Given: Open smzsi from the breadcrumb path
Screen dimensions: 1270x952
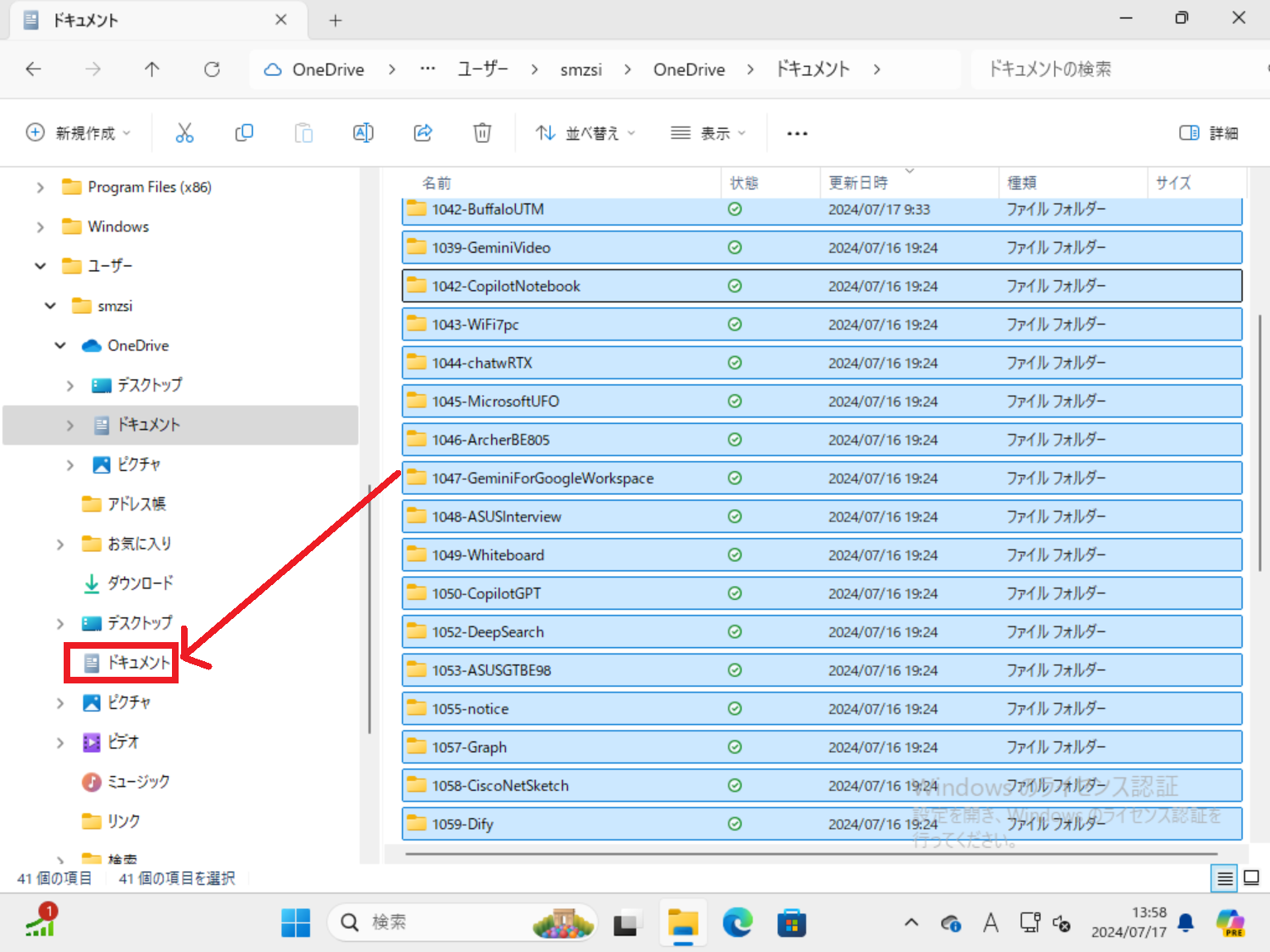Looking at the screenshot, I should click(581, 69).
